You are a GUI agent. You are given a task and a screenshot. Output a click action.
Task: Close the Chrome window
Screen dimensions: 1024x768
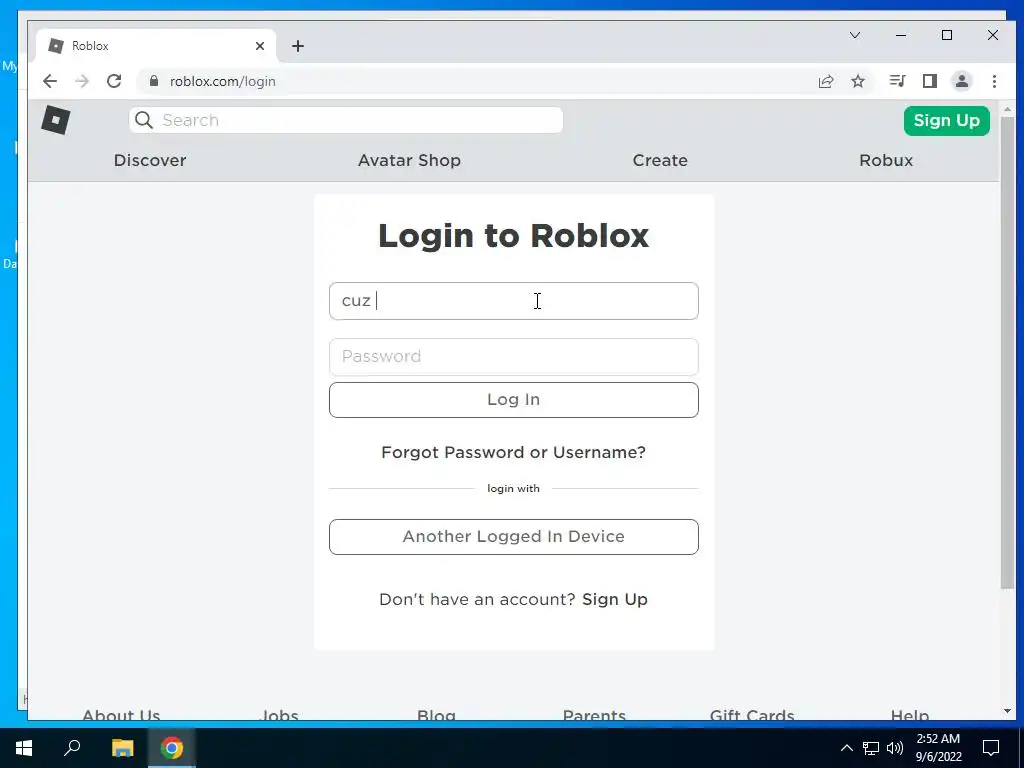point(993,35)
